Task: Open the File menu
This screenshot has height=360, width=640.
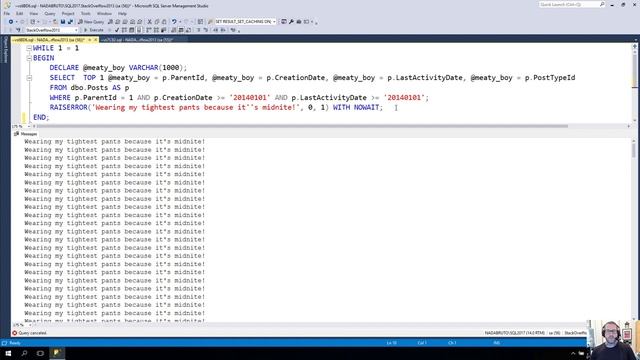Action: (x=7, y=13)
